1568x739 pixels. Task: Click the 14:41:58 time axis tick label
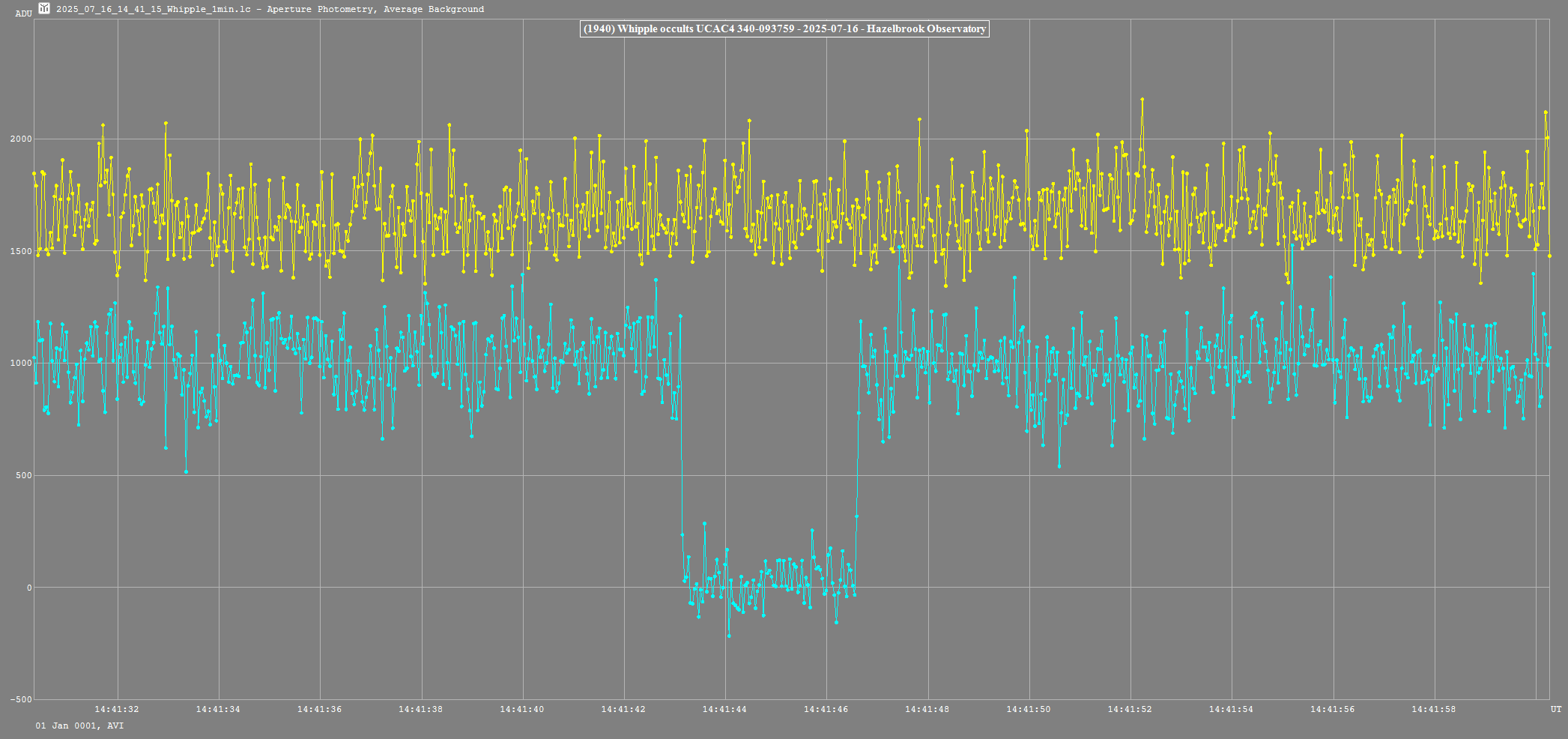[x=1434, y=709]
